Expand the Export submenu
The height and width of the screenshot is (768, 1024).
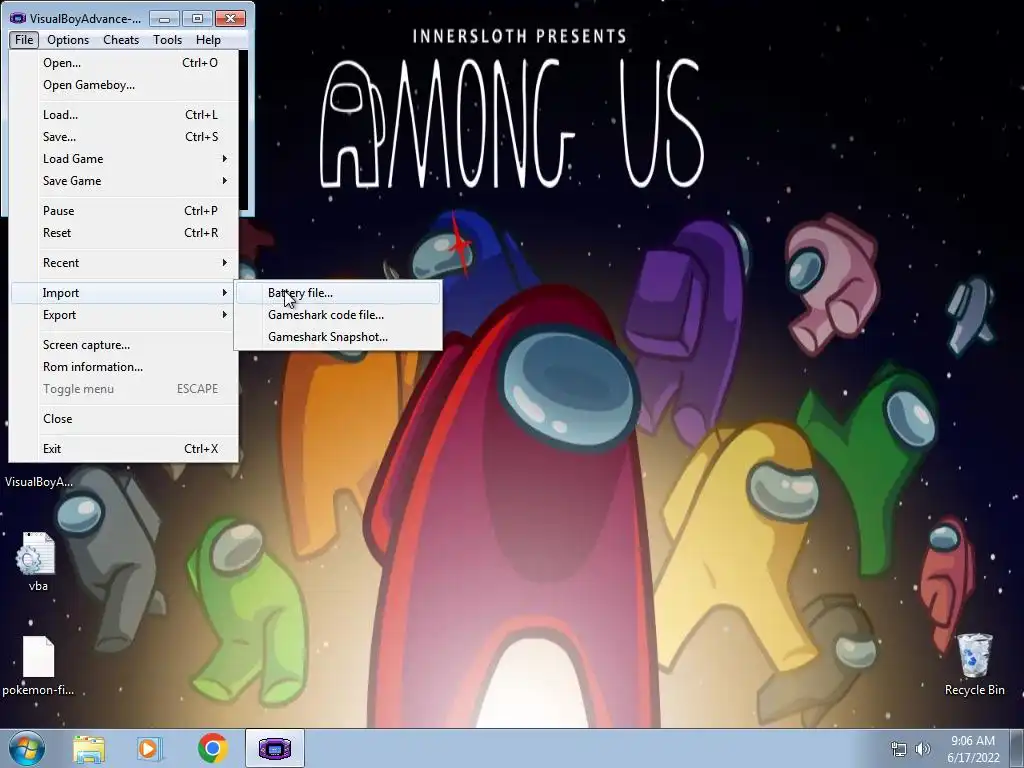click(124, 315)
